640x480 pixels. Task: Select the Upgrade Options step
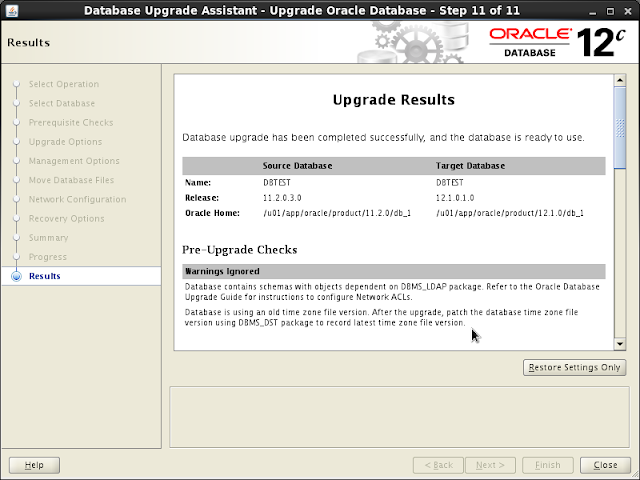pos(65,142)
